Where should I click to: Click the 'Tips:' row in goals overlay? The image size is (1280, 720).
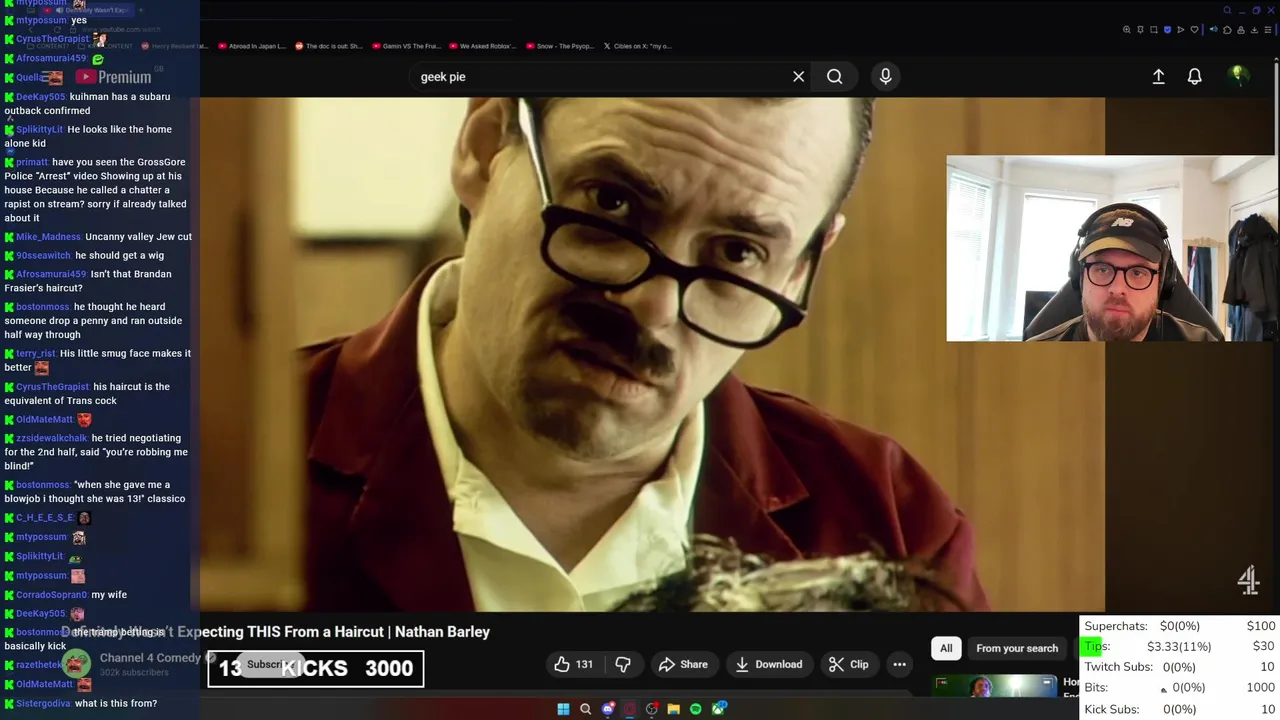click(x=1180, y=647)
